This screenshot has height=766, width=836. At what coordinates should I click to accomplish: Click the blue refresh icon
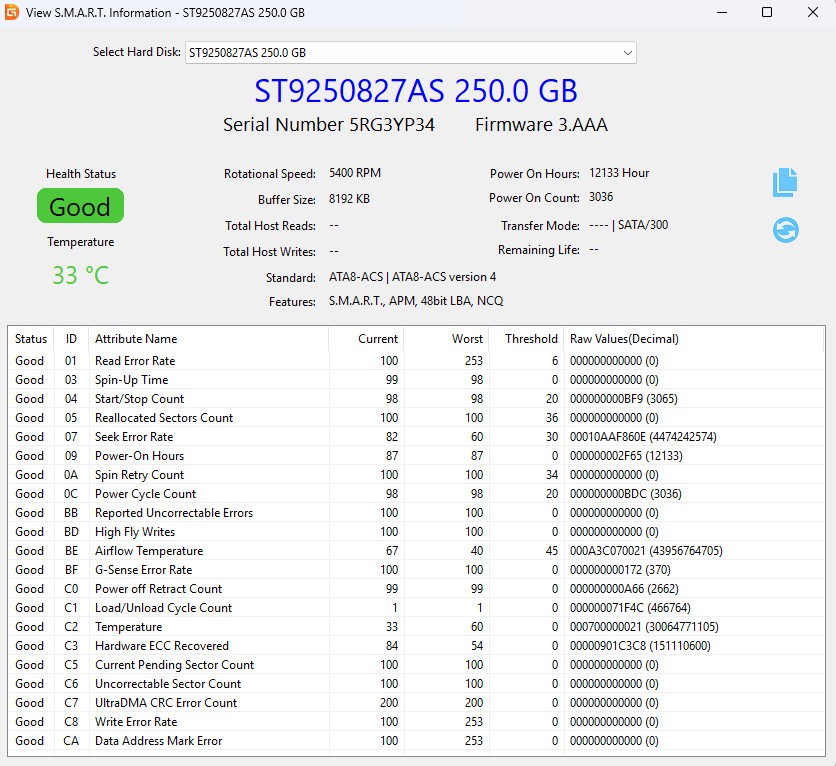(x=785, y=230)
